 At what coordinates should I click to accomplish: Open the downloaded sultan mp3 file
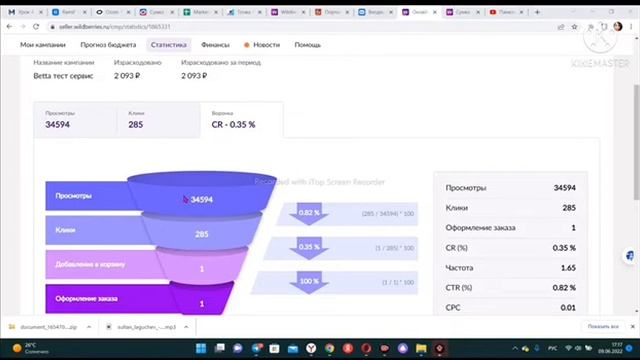point(141,327)
